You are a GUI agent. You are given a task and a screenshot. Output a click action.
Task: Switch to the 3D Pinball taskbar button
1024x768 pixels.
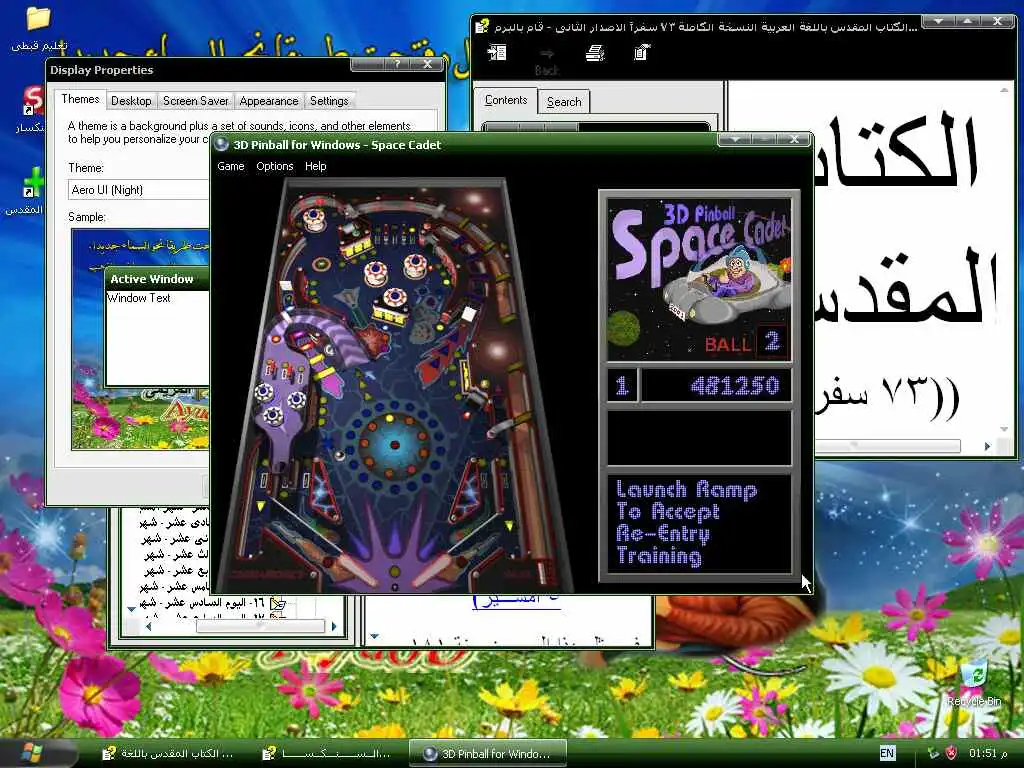488,754
